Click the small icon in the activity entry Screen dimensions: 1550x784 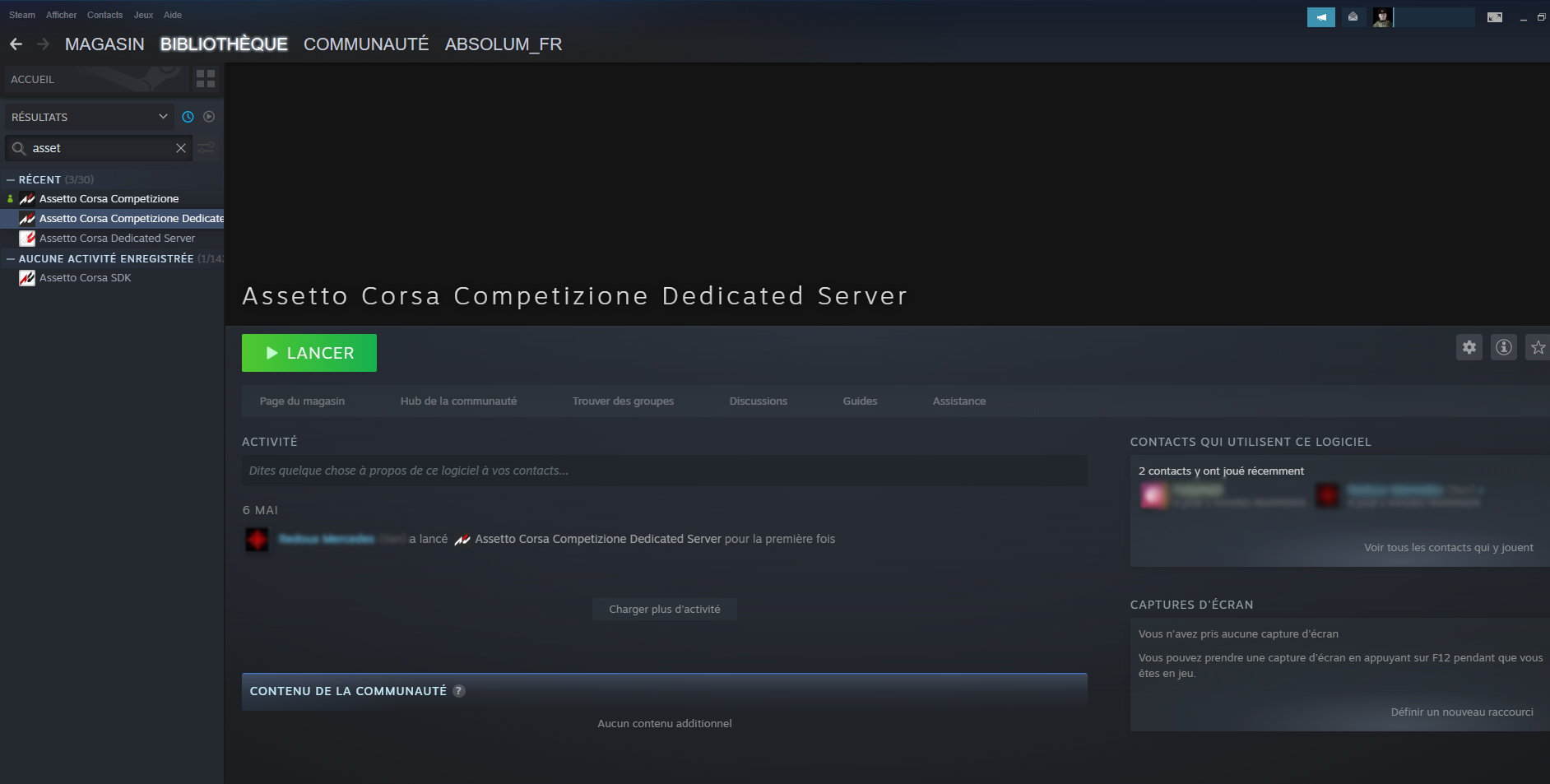click(462, 540)
